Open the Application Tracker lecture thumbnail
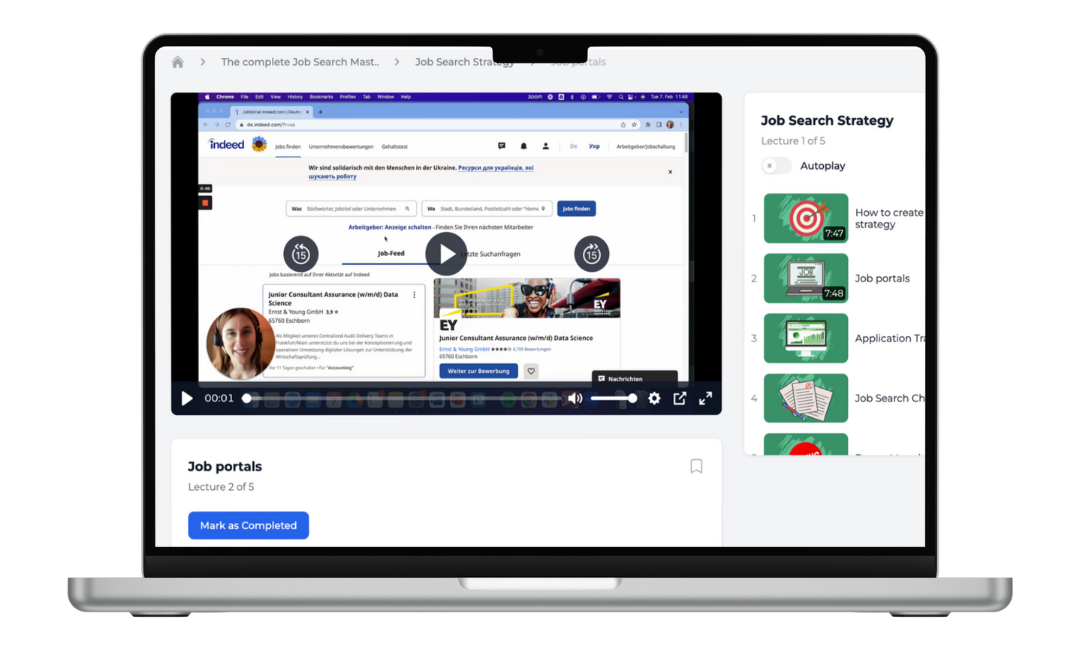This screenshot has width=1080, height=646. click(x=806, y=338)
